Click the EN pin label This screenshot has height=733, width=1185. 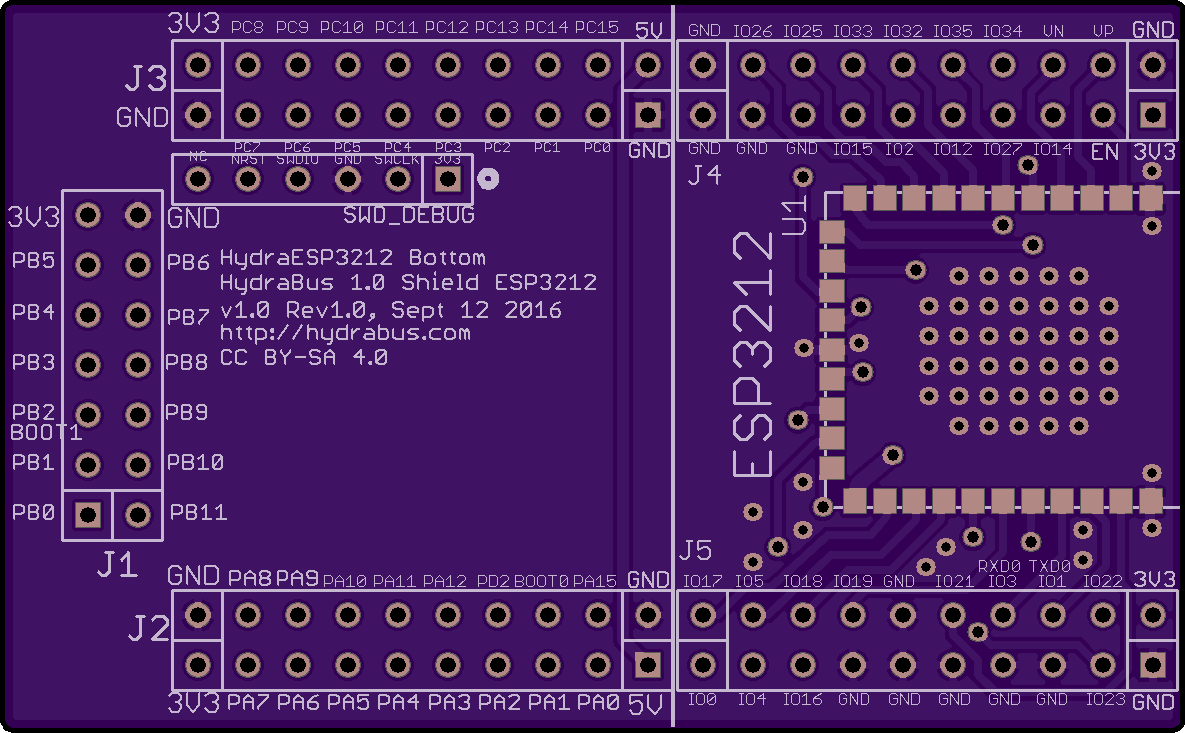(x=1104, y=152)
